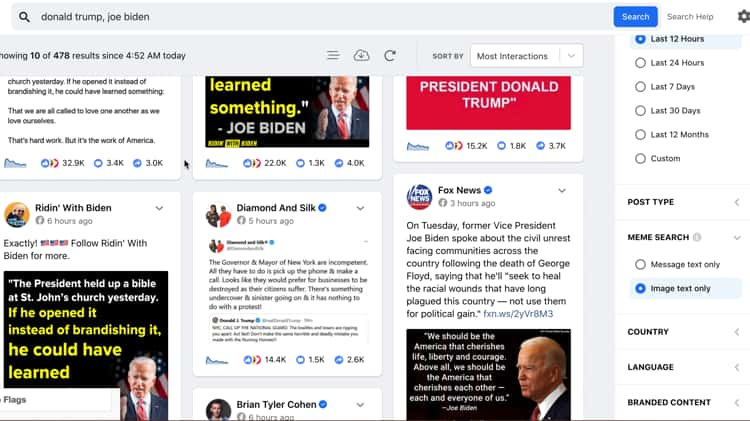Open the Most Interactions sort dropdown
The width and height of the screenshot is (750, 421).
[527, 56]
